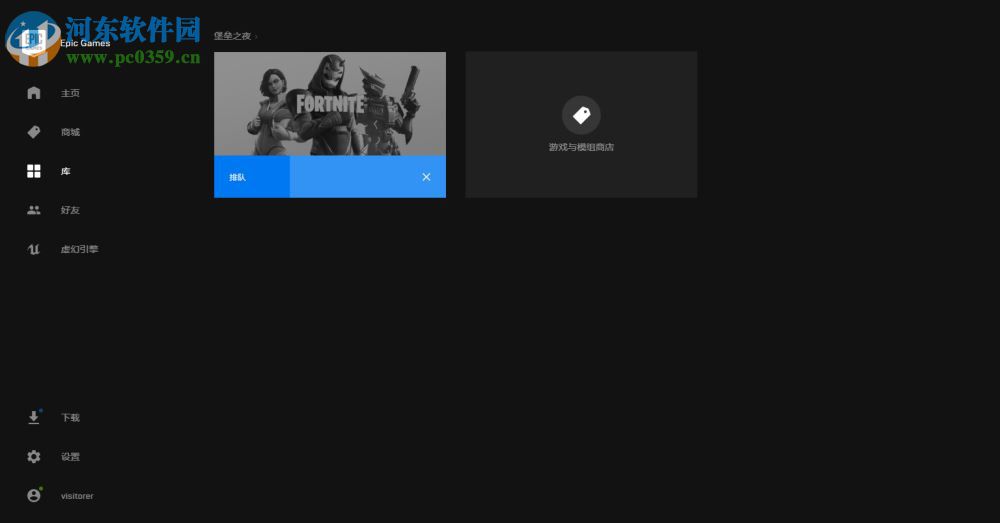
Task: Open the 虚幻引擎 menu label
Action: (80, 249)
